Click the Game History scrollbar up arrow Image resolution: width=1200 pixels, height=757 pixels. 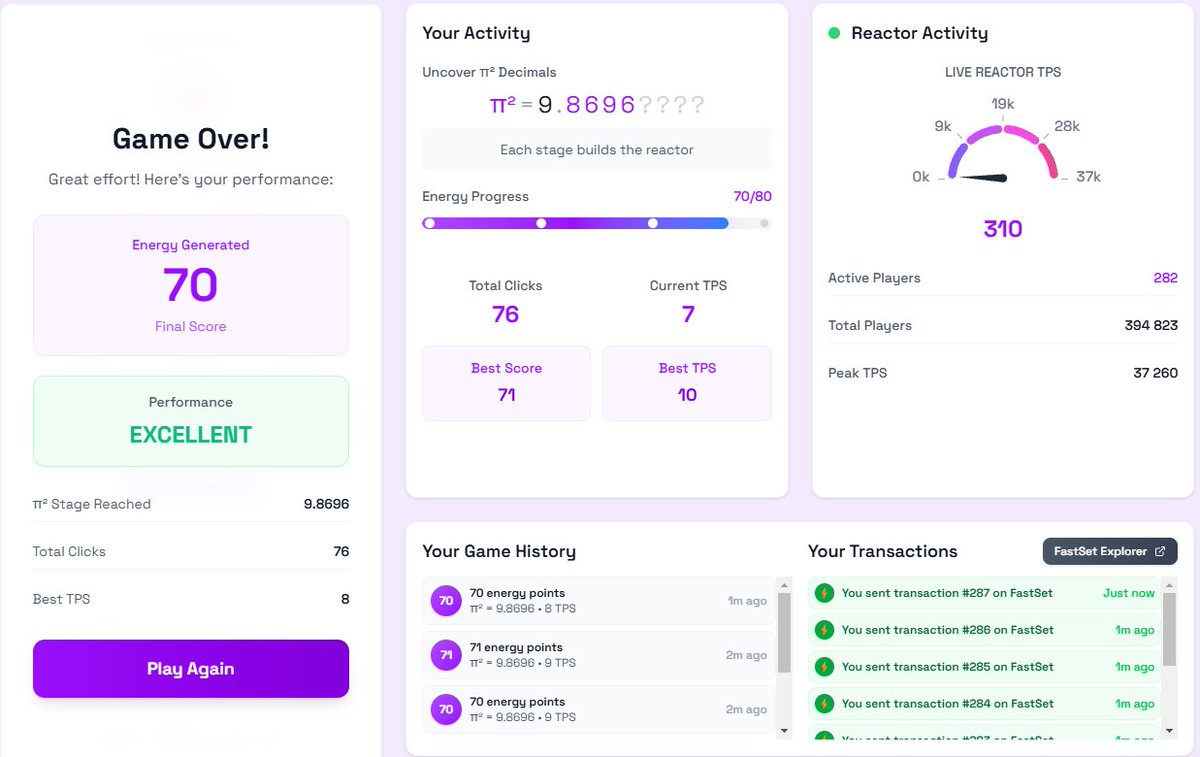click(x=784, y=584)
